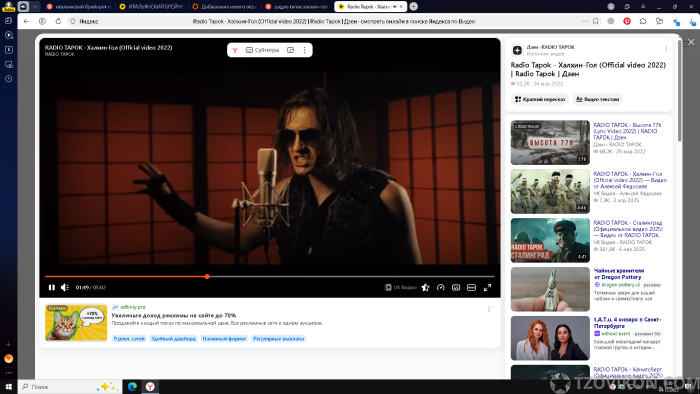Pause the video playback
The image size is (700, 394).
coord(52,287)
